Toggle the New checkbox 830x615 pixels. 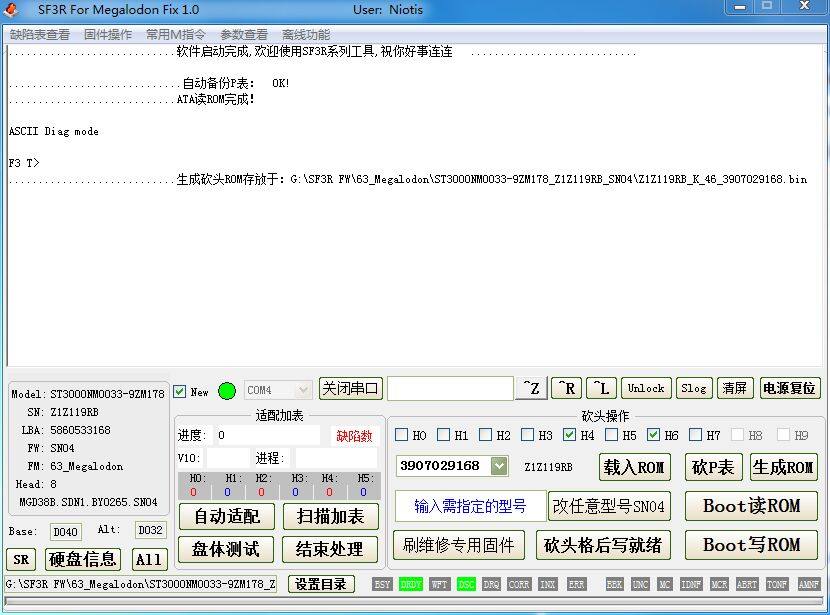180,392
